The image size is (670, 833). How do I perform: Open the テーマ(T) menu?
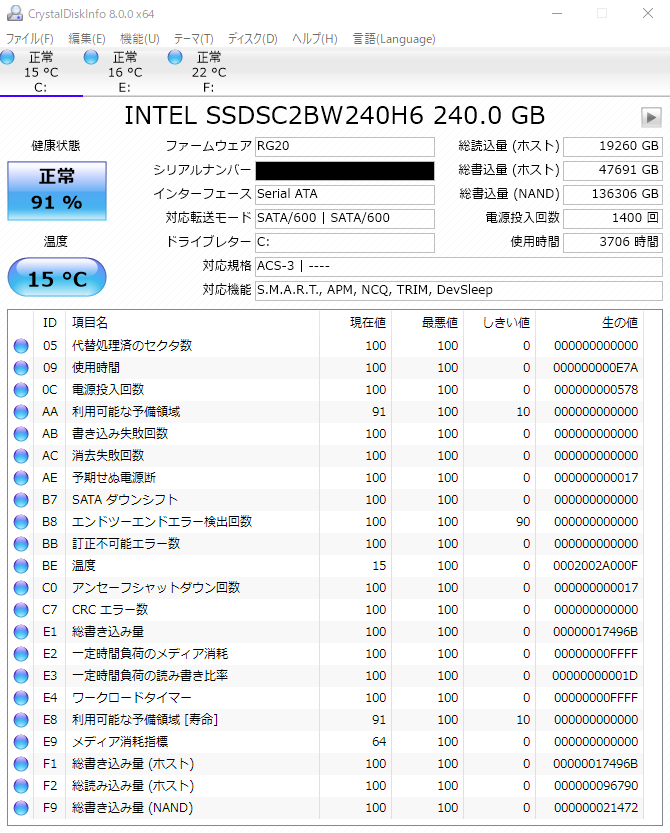193,39
